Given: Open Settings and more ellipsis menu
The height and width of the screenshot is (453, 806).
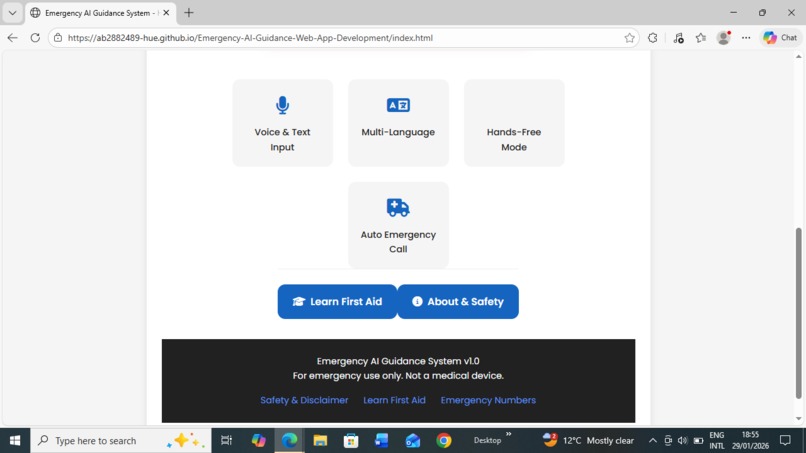Looking at the screenshot, I should tap(746, 38).
